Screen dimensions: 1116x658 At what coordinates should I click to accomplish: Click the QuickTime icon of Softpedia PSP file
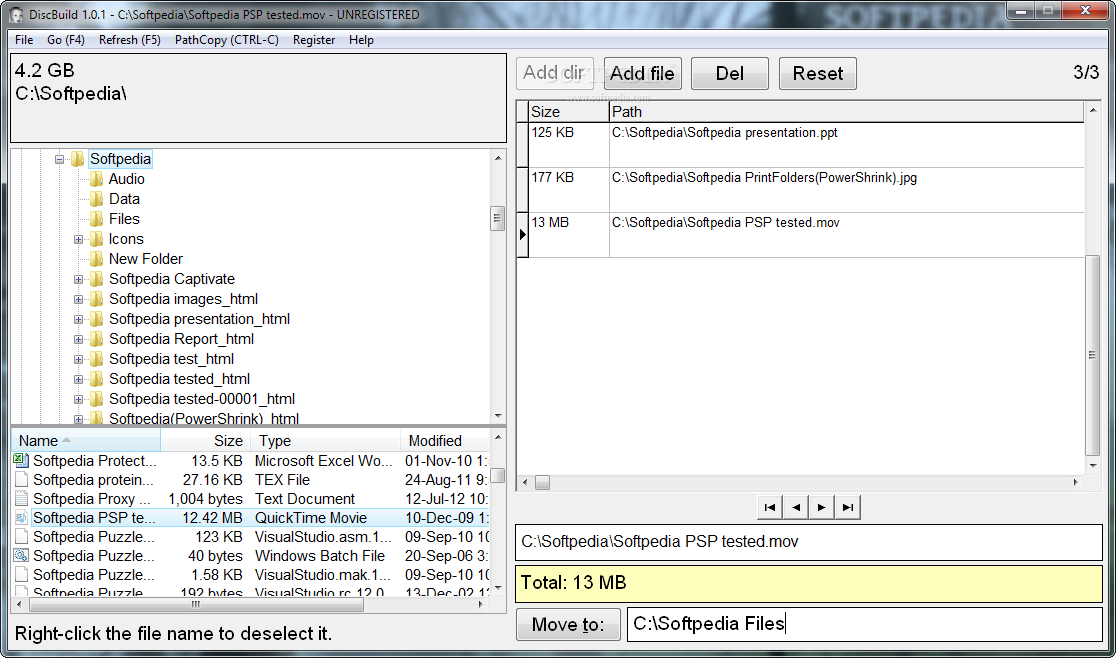(x=21, y=518)
